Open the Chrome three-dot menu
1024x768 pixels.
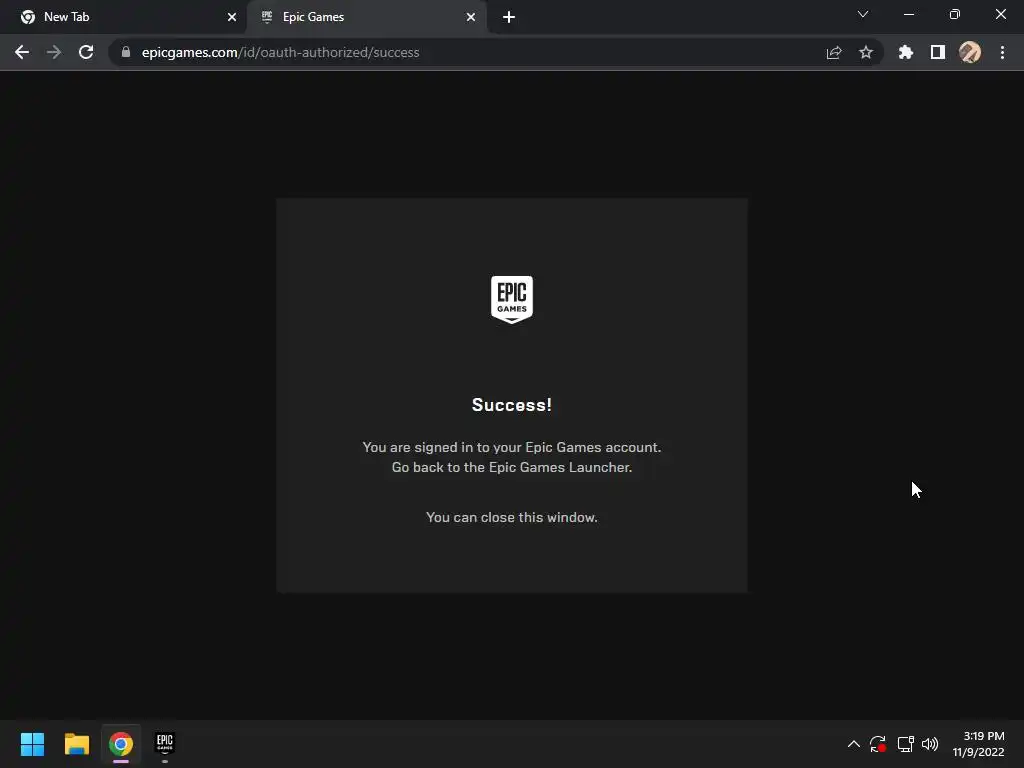(x=1002, y=52)
